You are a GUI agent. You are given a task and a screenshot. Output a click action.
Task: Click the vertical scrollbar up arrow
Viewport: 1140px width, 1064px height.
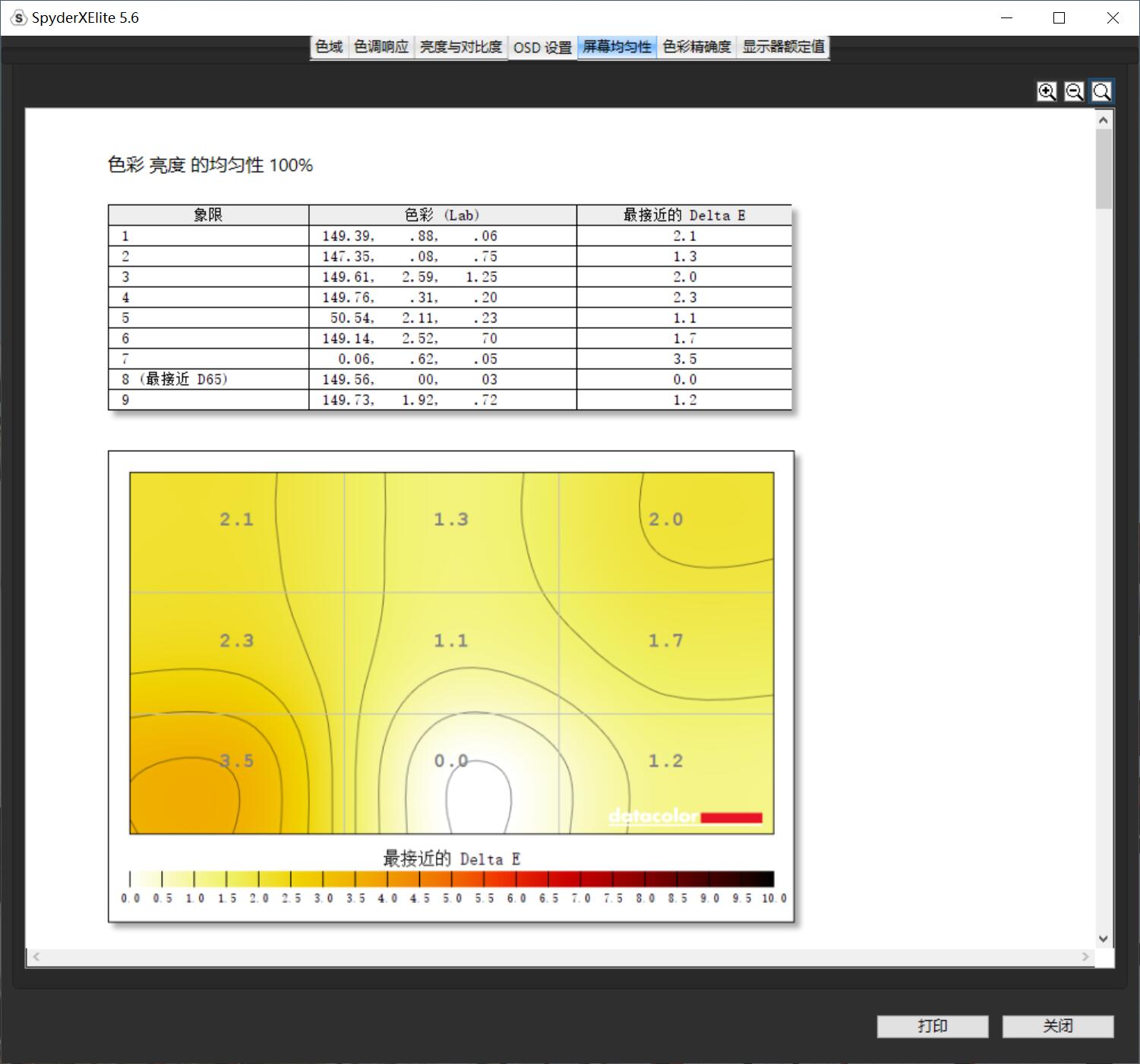click(x=1104, y=120)
